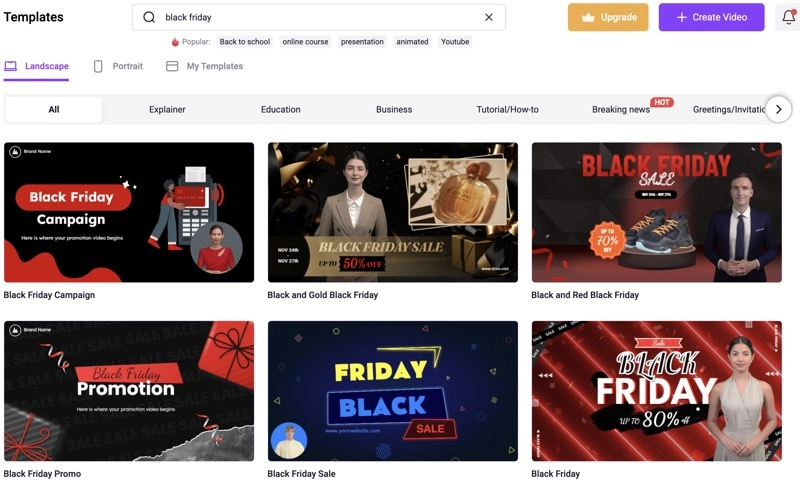Open the Black and Gold Black Friday template

pos(393,212)
